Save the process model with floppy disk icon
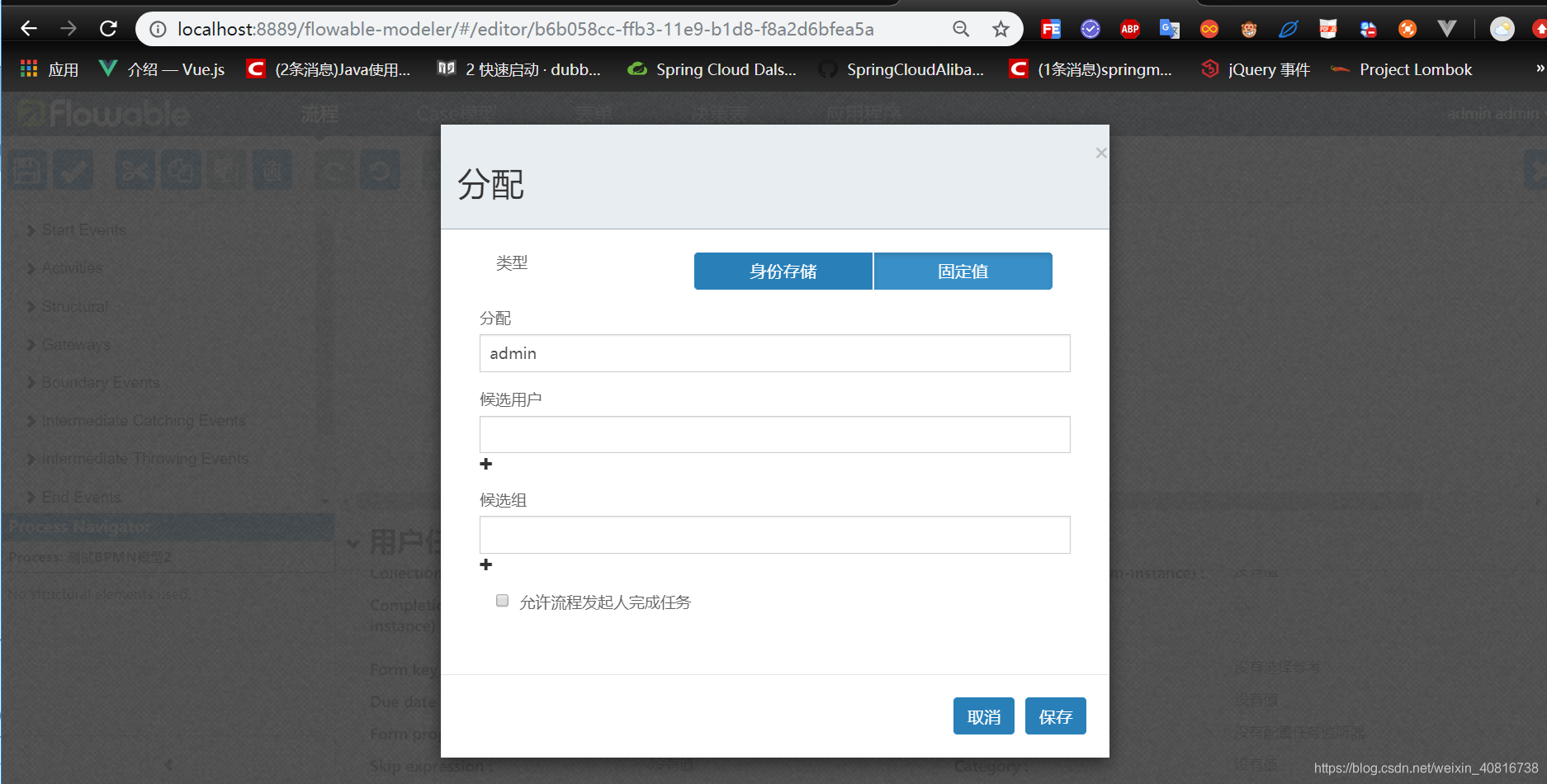The image size is (1547, 784). (x=27, y=169)
